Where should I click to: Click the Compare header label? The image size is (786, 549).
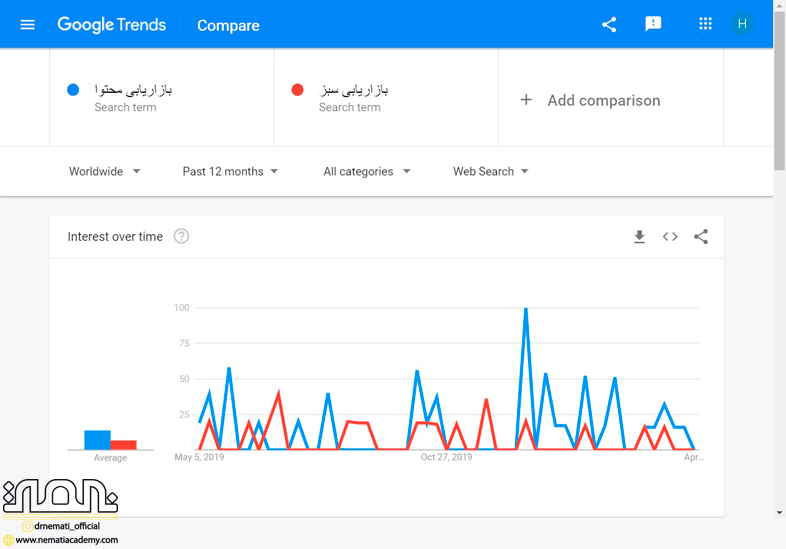pyautogui.click(x=228, y=25)
